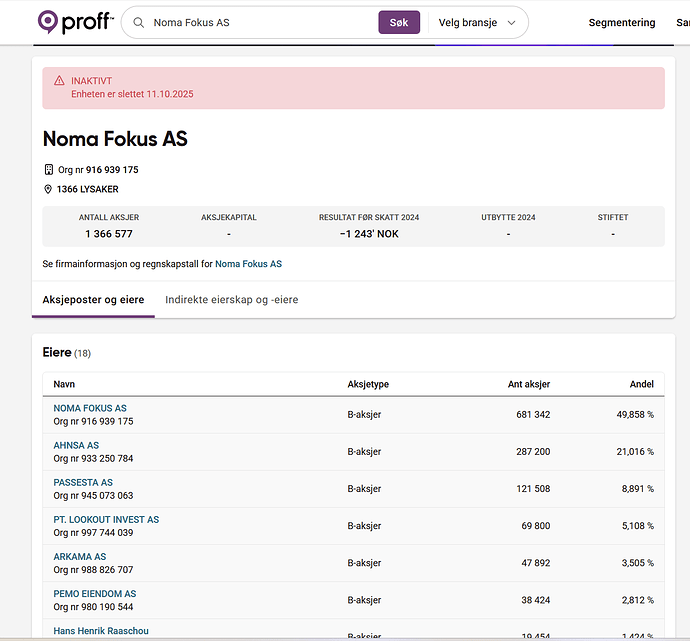
Task: Switch to Indirekte eierskap og -eiere tab
Action: [231, 300]
